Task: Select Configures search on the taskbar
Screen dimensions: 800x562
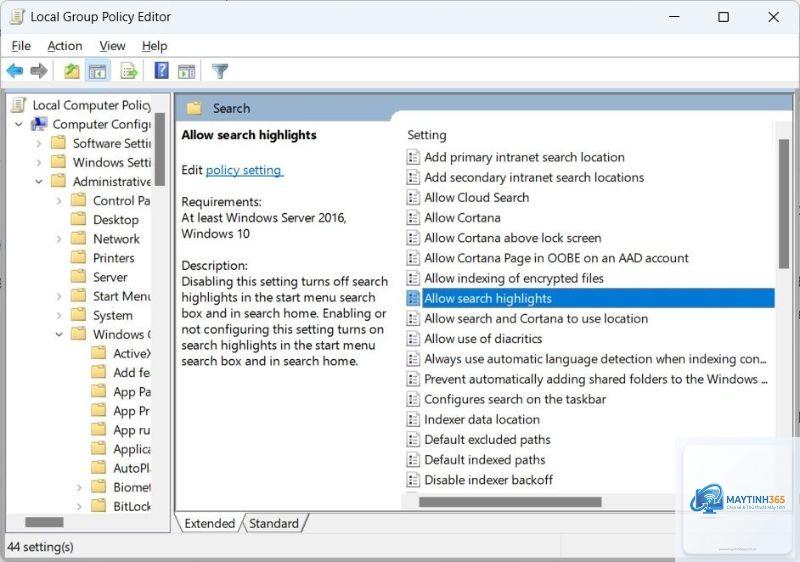Action: coord(515,399)
